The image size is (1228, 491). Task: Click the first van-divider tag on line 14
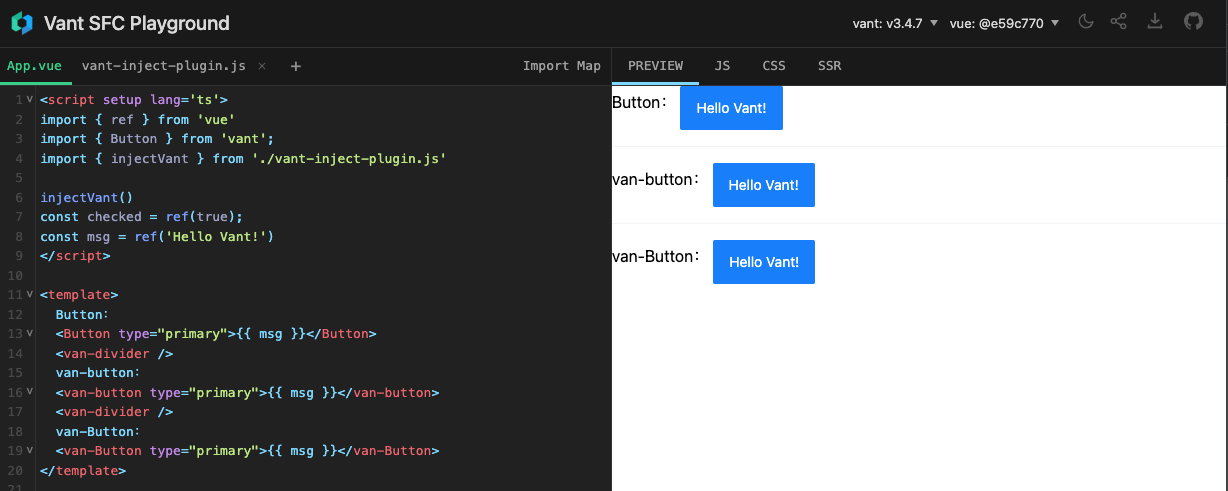(115, 354)
